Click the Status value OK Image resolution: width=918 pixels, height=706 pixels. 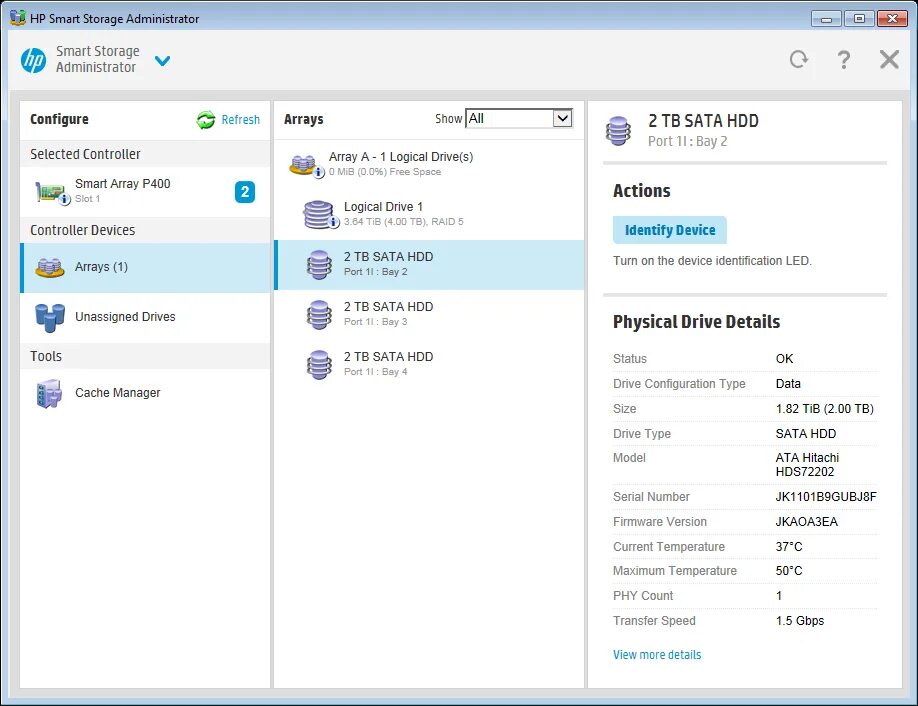[x=785, y=359]
